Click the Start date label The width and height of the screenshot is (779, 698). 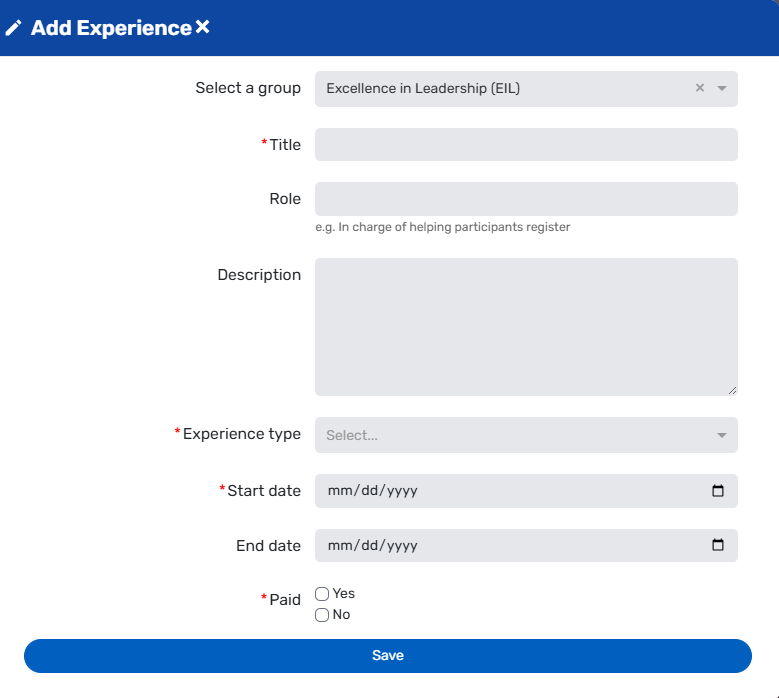tap(264, 491)
